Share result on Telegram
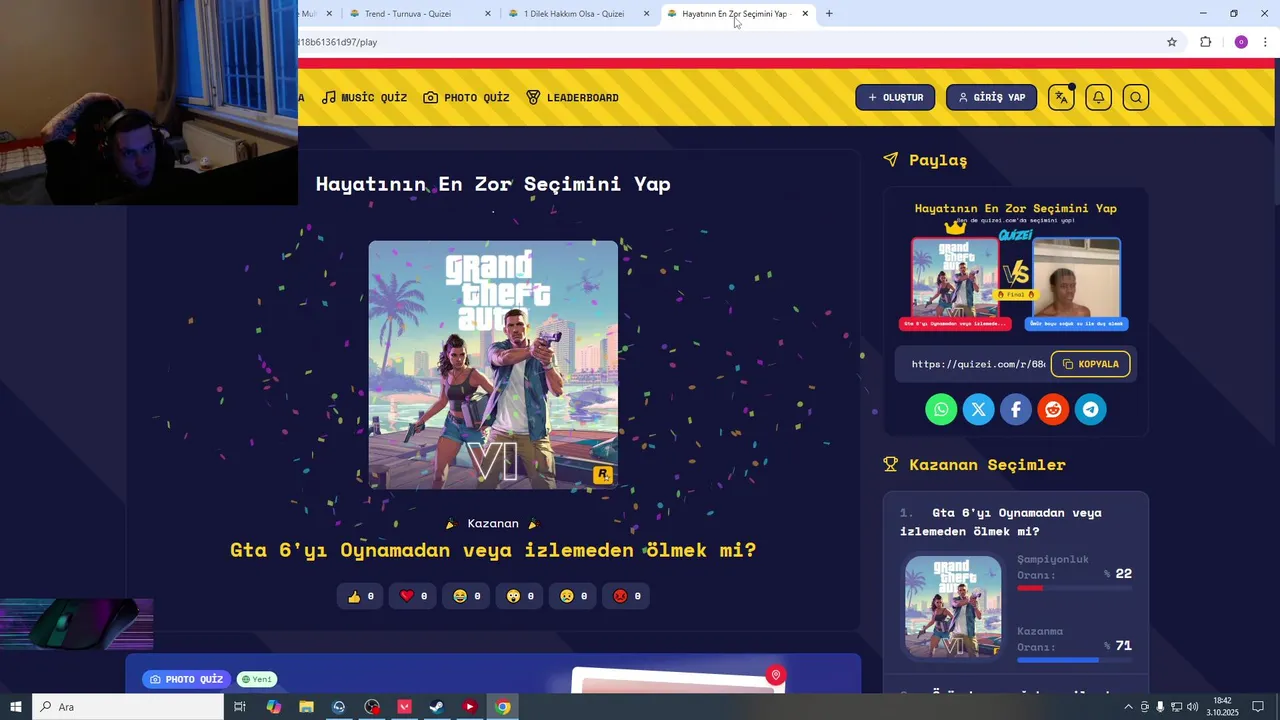This screenshot has height=720, width=1280. point(1091,409)
